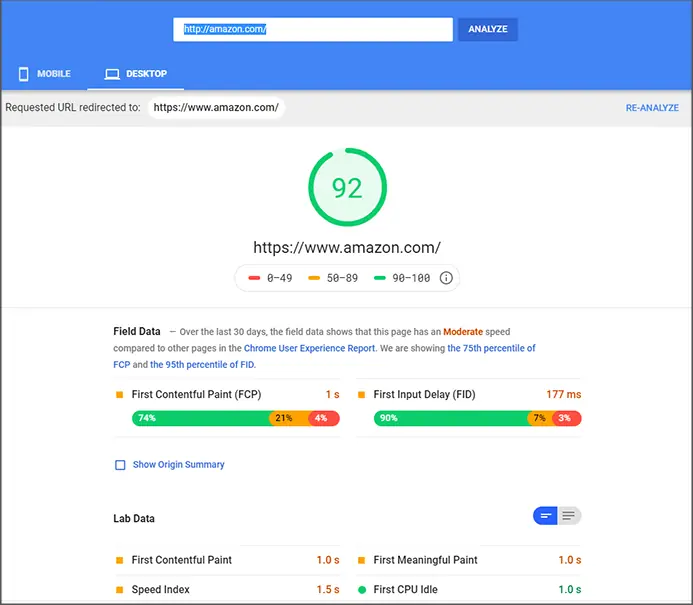Click orange square beside First Contentful Paint (FCP)
The height and width of the screenshot is (605, 693).
point(119,395)
